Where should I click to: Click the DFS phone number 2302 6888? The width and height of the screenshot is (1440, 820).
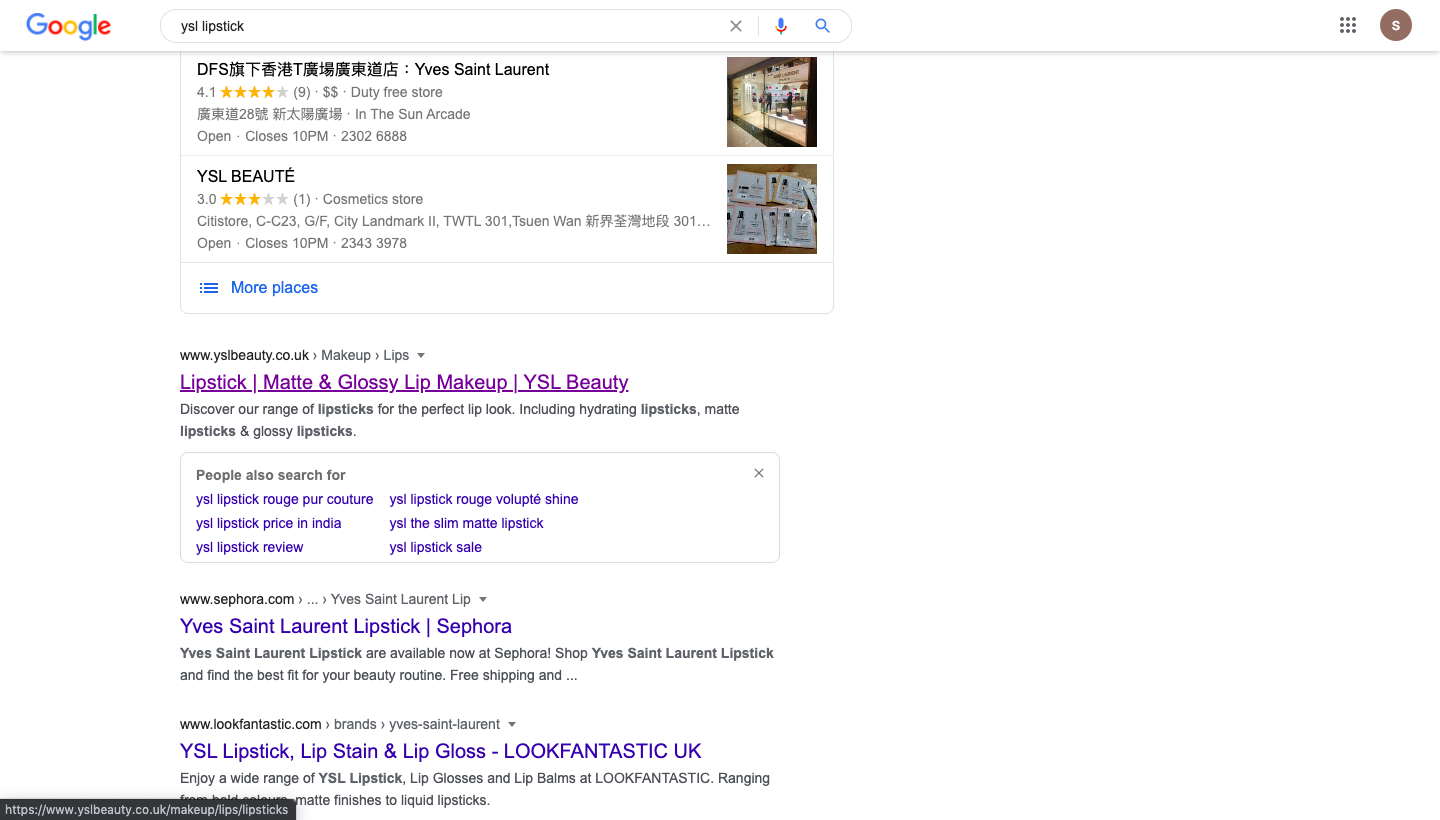point(374,136)
